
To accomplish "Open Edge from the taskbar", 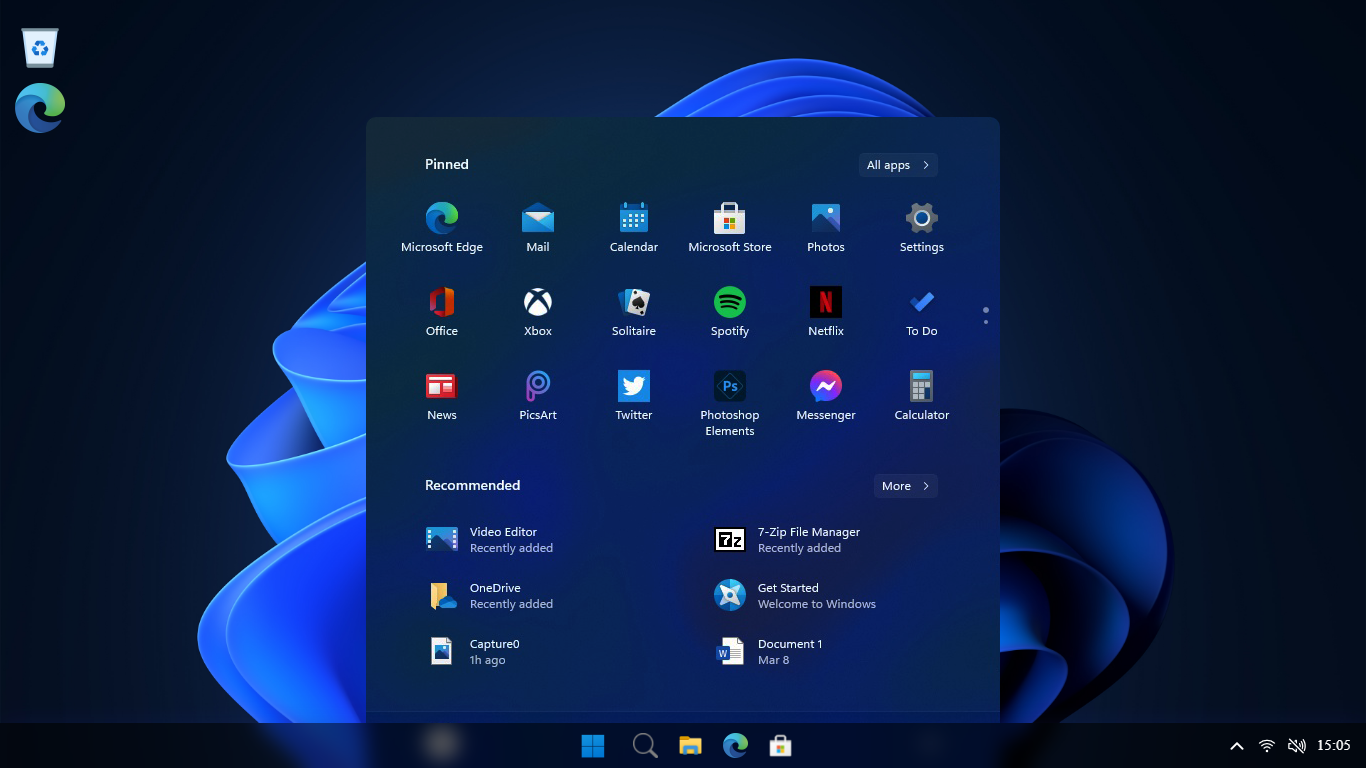I will point(736,745).
